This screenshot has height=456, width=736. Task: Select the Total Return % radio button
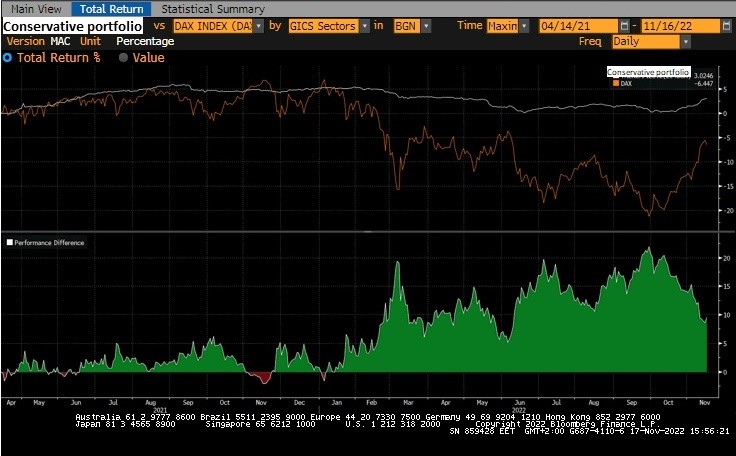(7, 58)
